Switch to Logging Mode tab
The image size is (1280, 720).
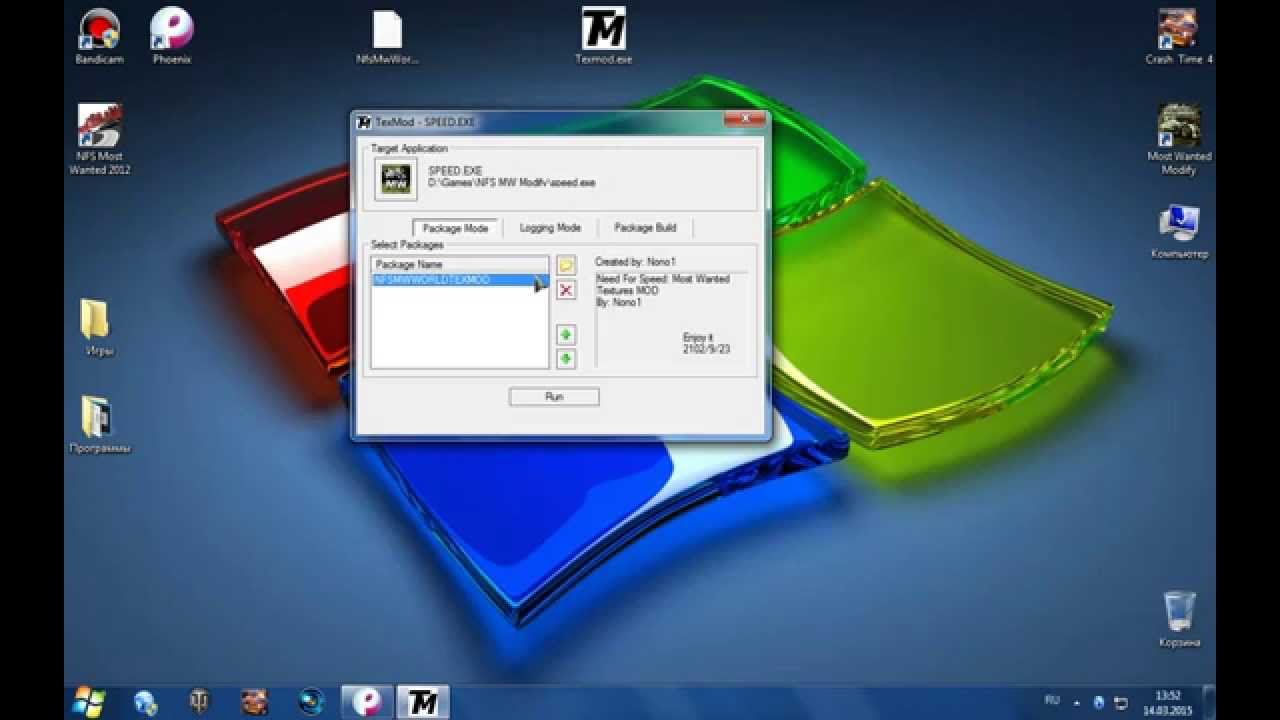[550, 228]
